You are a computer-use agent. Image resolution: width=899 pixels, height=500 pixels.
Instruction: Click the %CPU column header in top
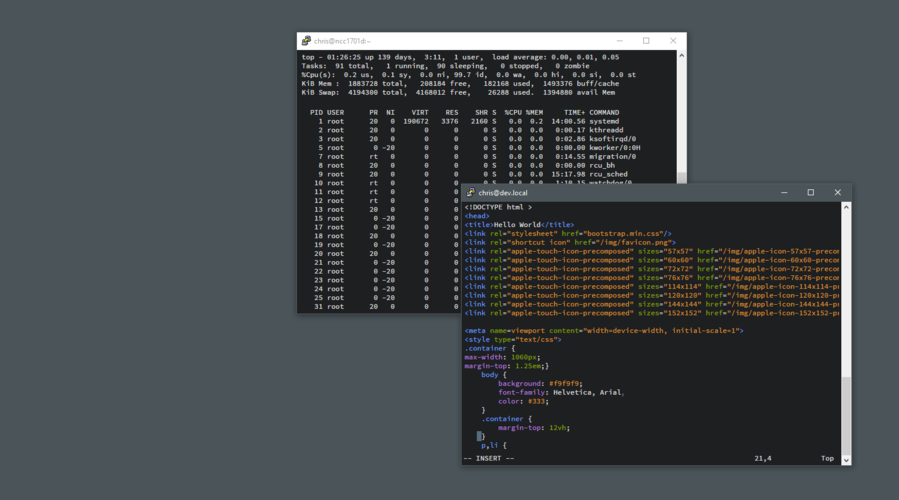513,112
